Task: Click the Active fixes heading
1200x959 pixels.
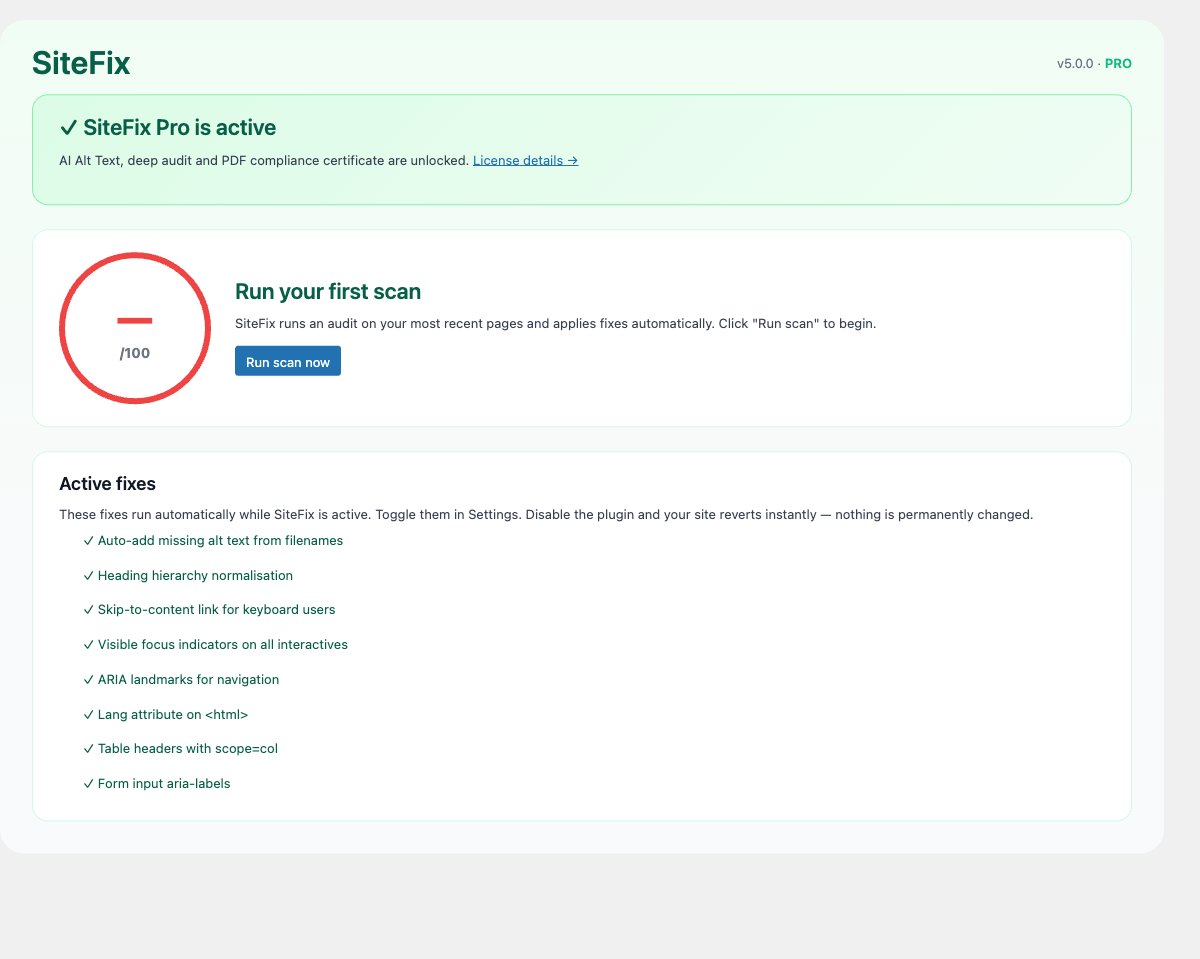Action: coord(107,484)
